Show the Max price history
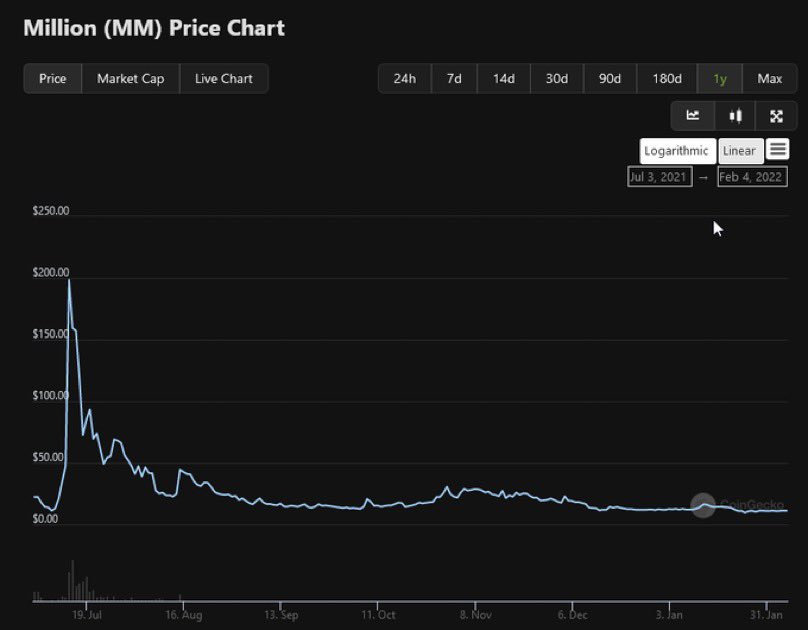Image resolution: width=808 pixels, height=630 pixels. point(770,78)
